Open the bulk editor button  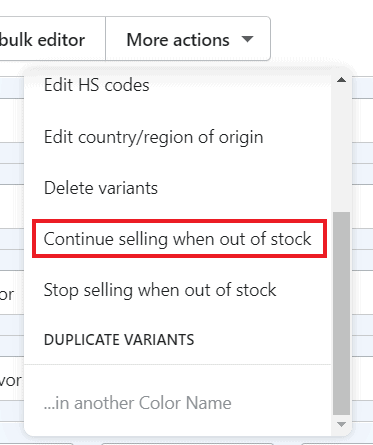[52, 39]
